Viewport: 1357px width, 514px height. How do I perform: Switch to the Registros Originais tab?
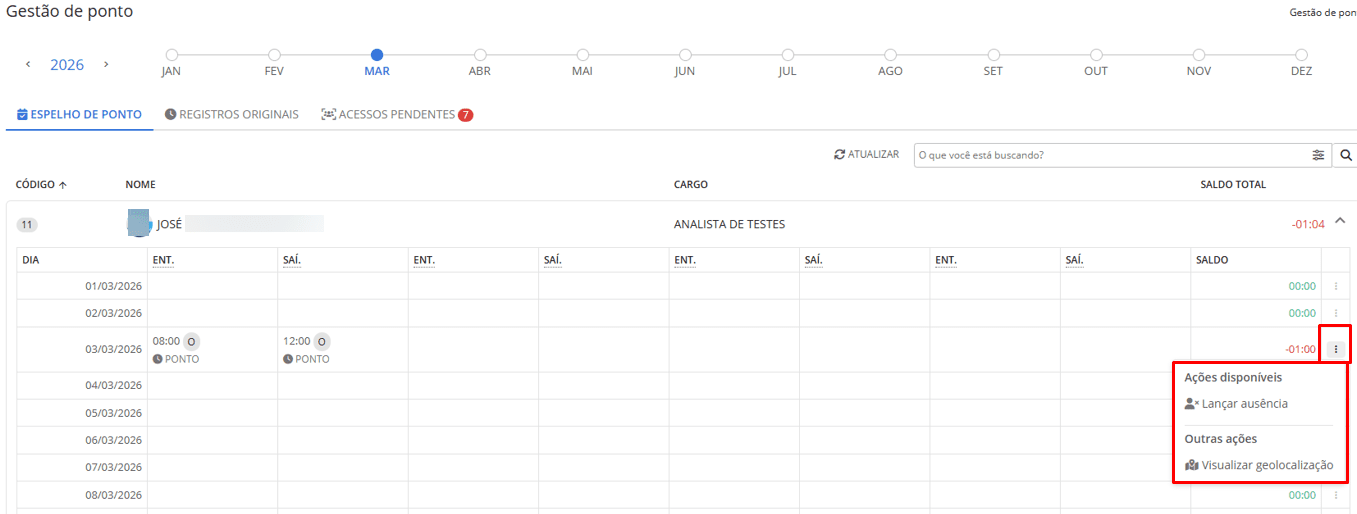[232, 115]
